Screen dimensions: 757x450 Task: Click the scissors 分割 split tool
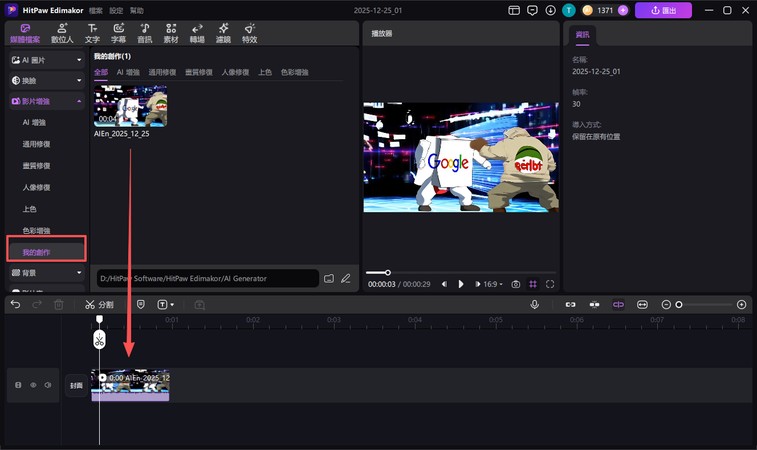click(99, 304)
